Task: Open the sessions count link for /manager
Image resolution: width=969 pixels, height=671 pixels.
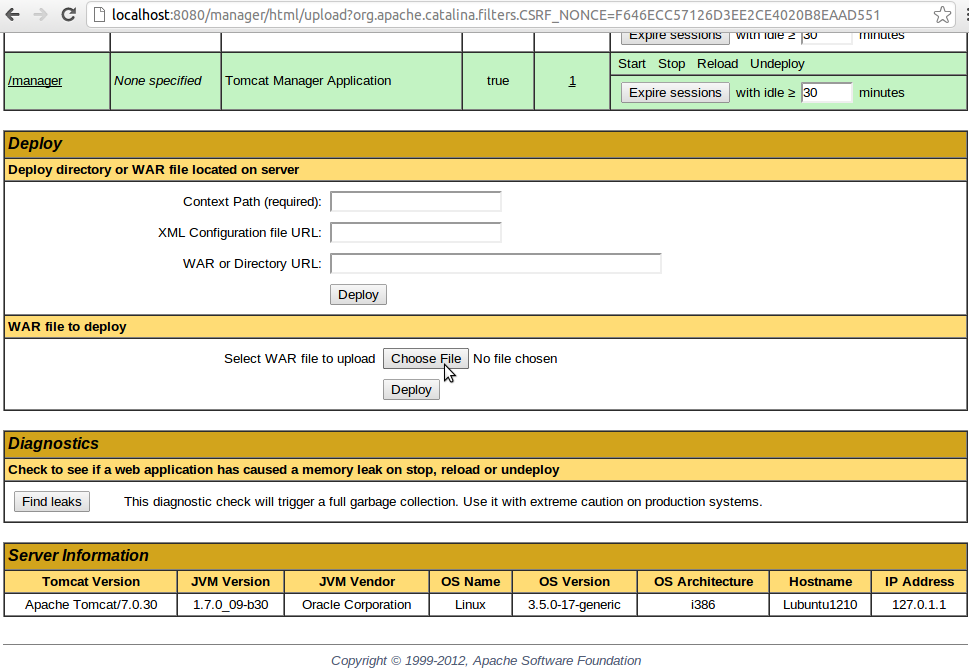Action: pos(572,81)
